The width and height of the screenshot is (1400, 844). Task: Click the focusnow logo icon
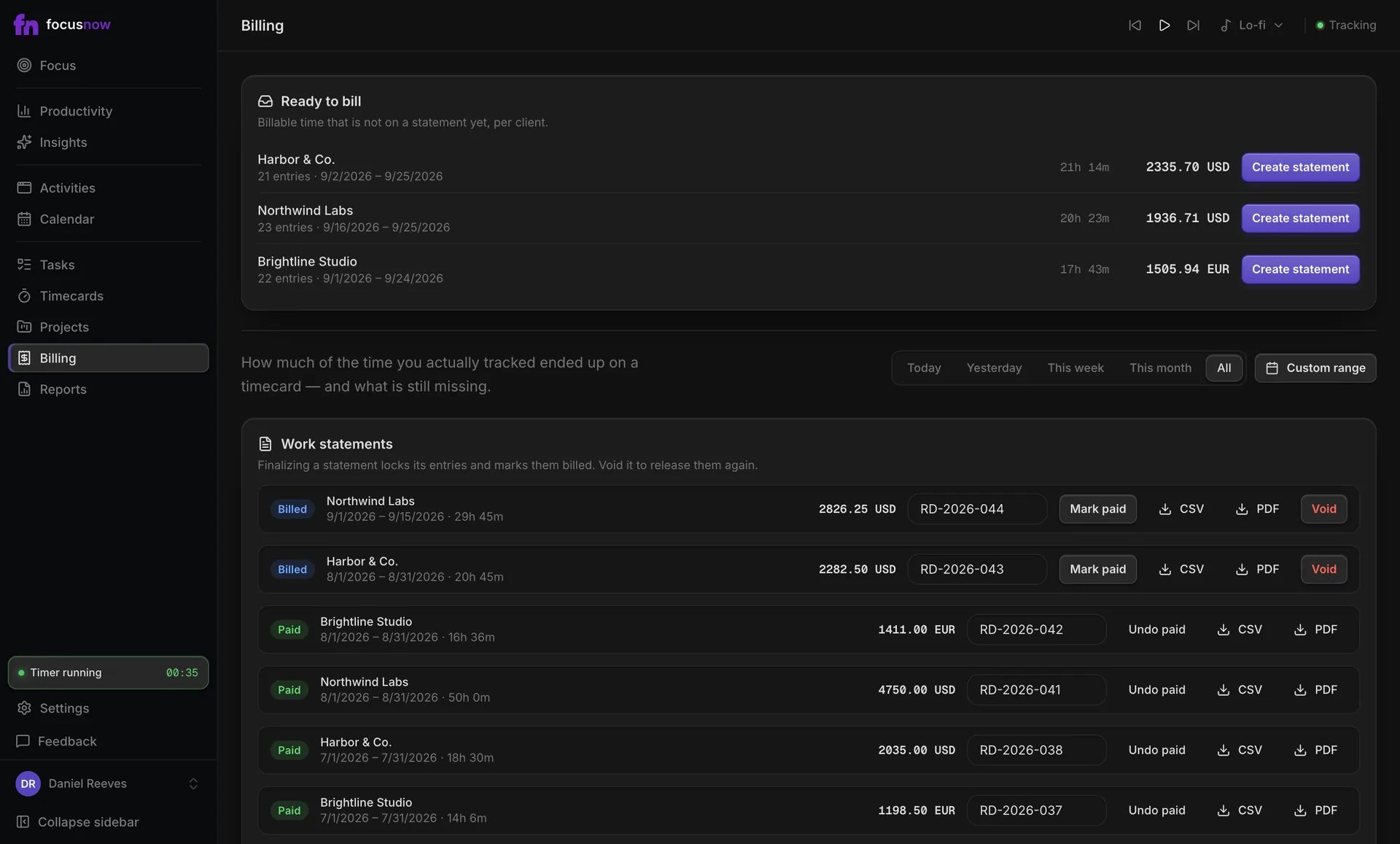click(x=26, y=24)
